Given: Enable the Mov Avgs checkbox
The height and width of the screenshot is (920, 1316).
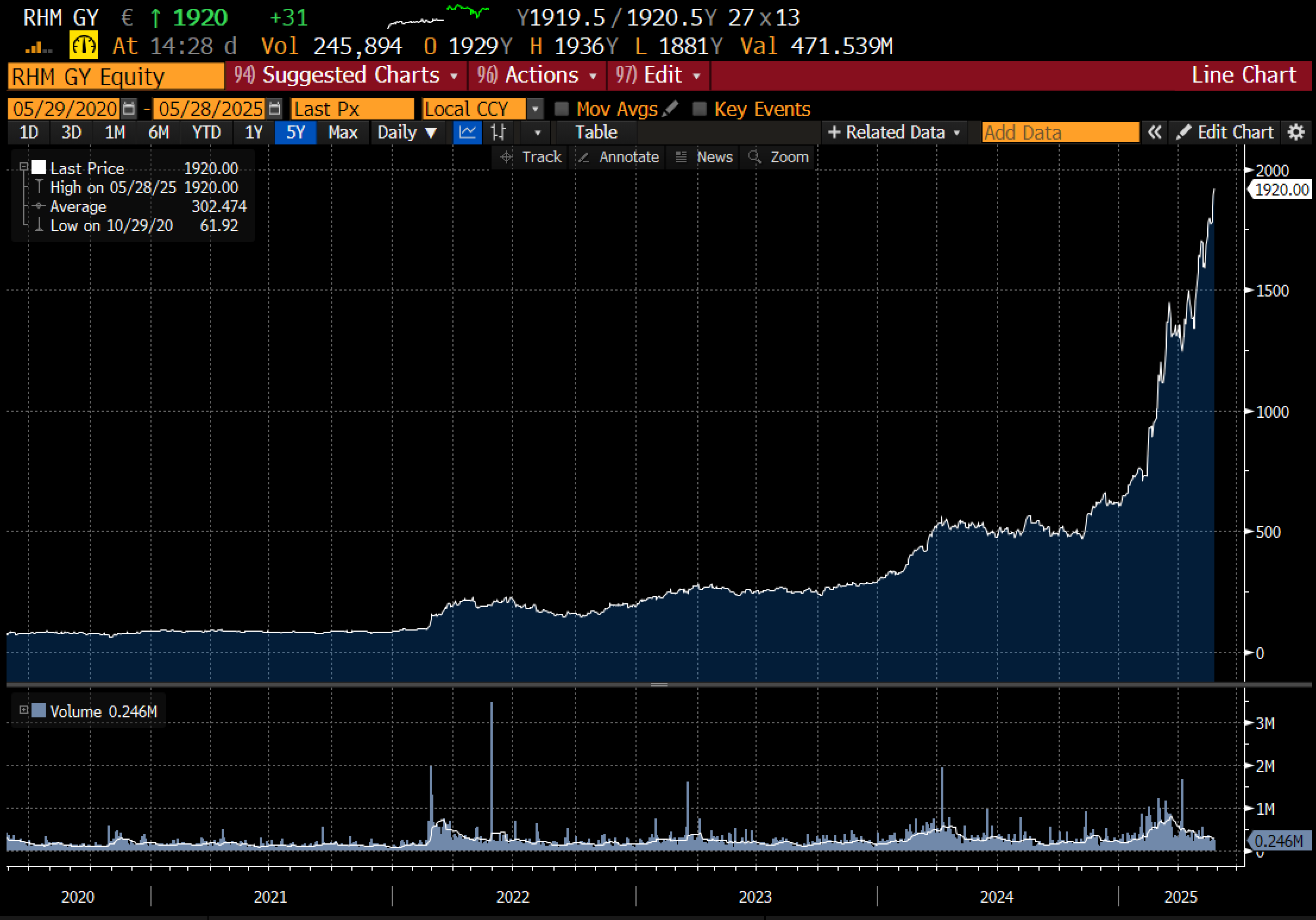Looking at the screenshot, I should click(x=561, y=109).
